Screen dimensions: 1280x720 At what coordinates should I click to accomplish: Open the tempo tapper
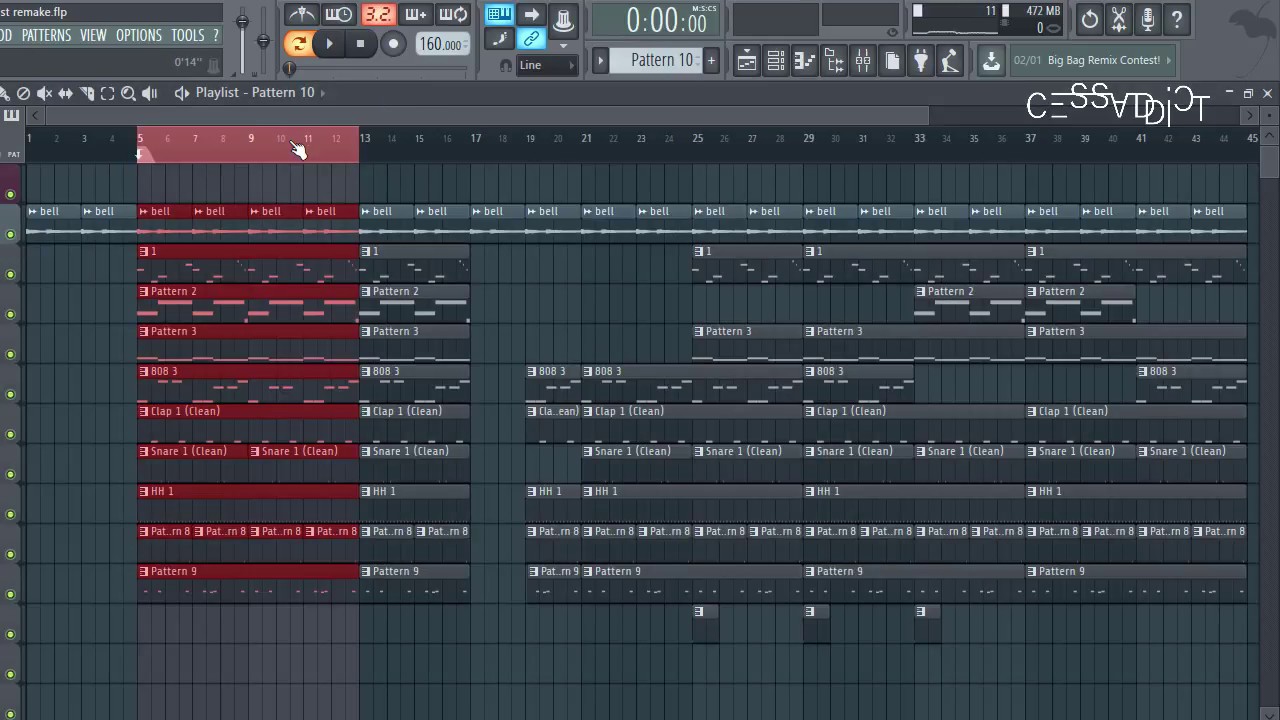(950, 61)
